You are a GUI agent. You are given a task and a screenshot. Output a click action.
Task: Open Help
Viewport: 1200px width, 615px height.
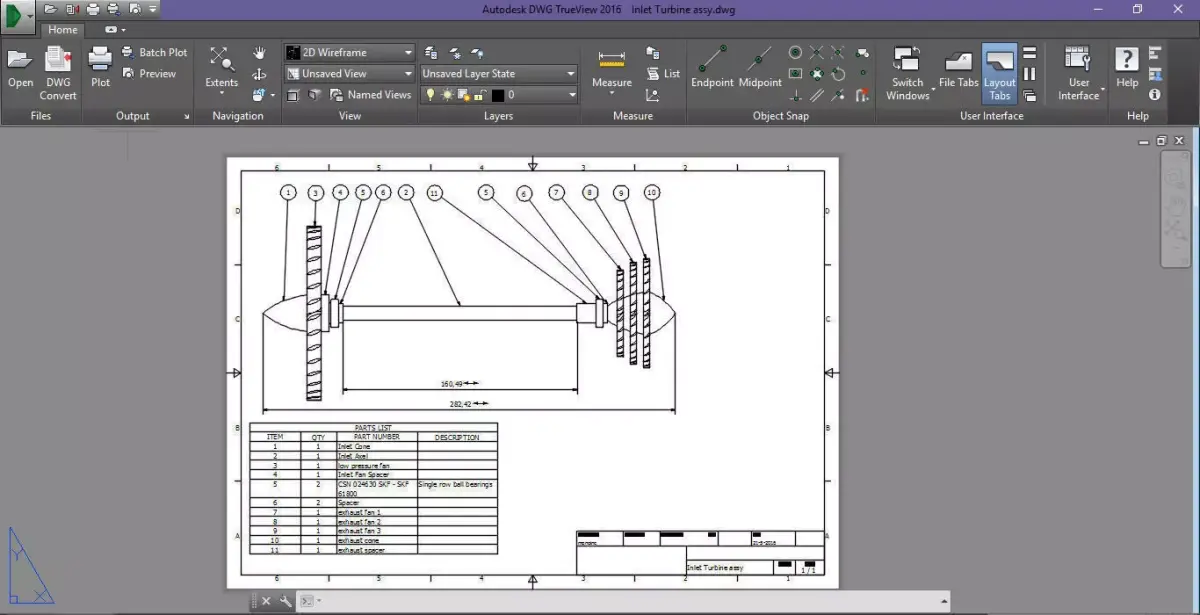(1127, 69)
